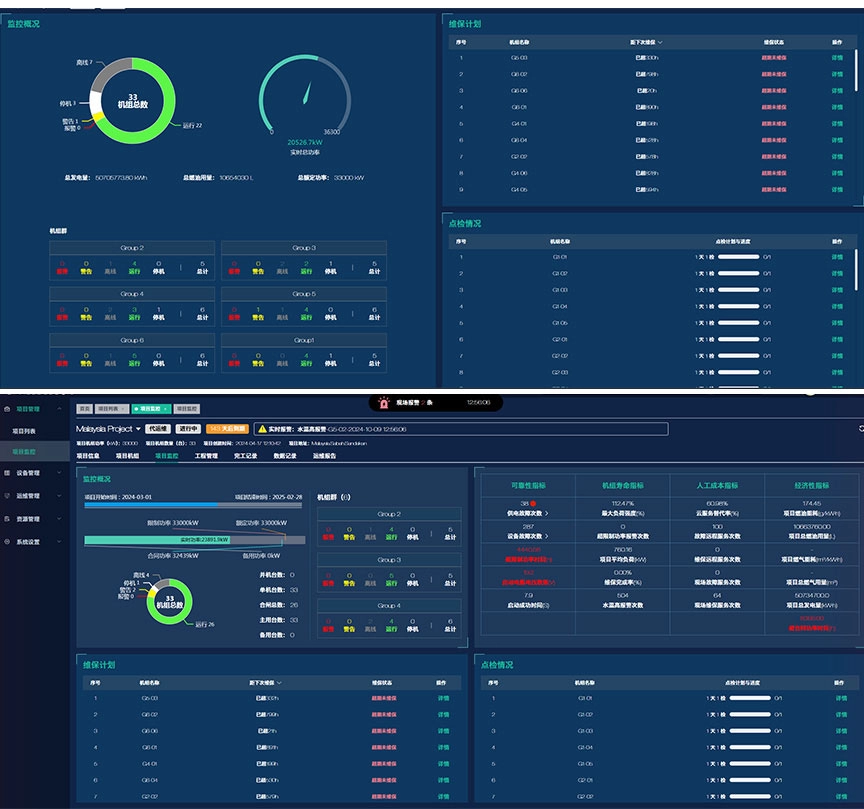864x809 pixels.
Task: Click the yellow warning triangle beside 实时报警
Action: (x=261, y=428)
